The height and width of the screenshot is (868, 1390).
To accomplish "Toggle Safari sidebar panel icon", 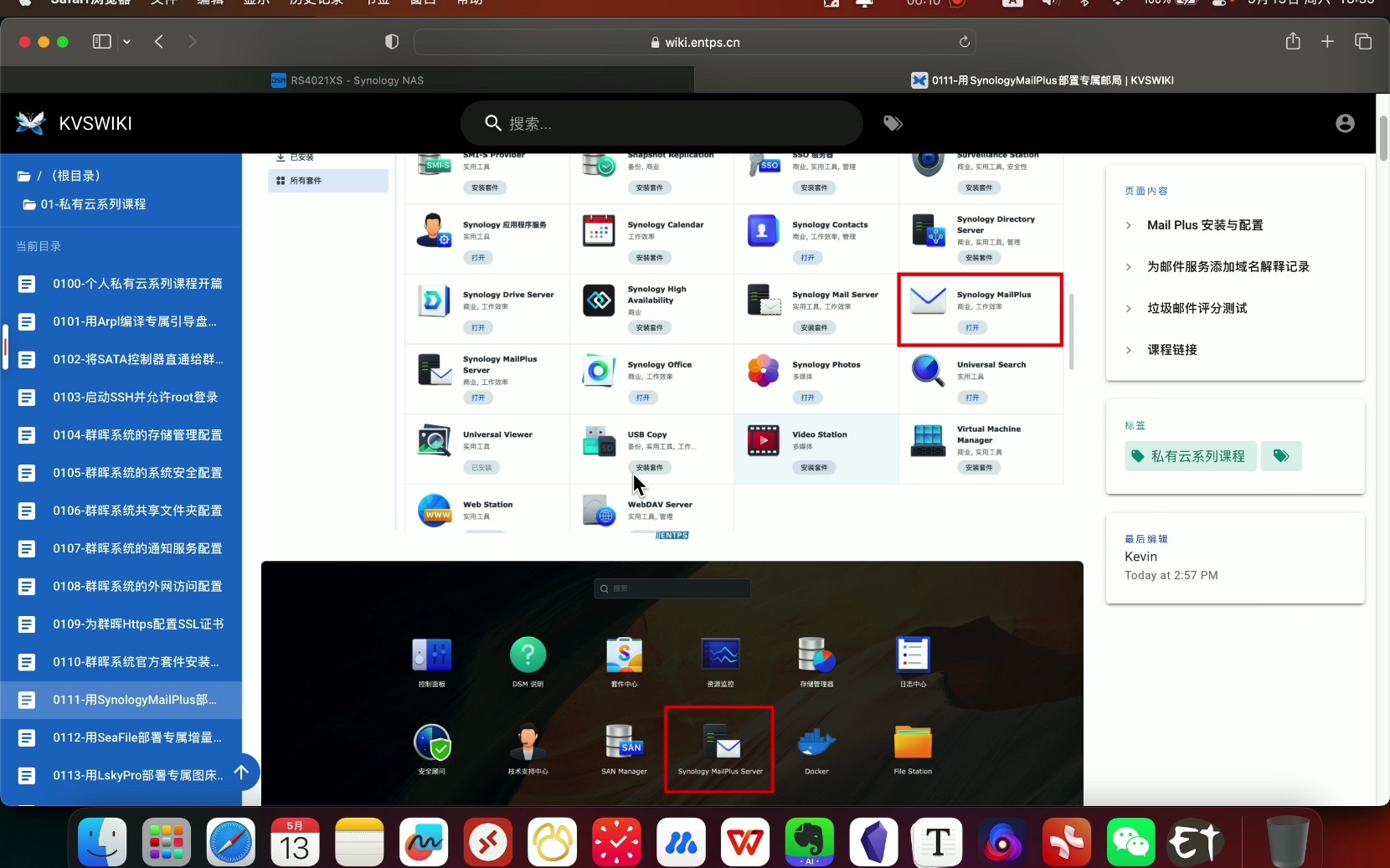I will [101, 42].
